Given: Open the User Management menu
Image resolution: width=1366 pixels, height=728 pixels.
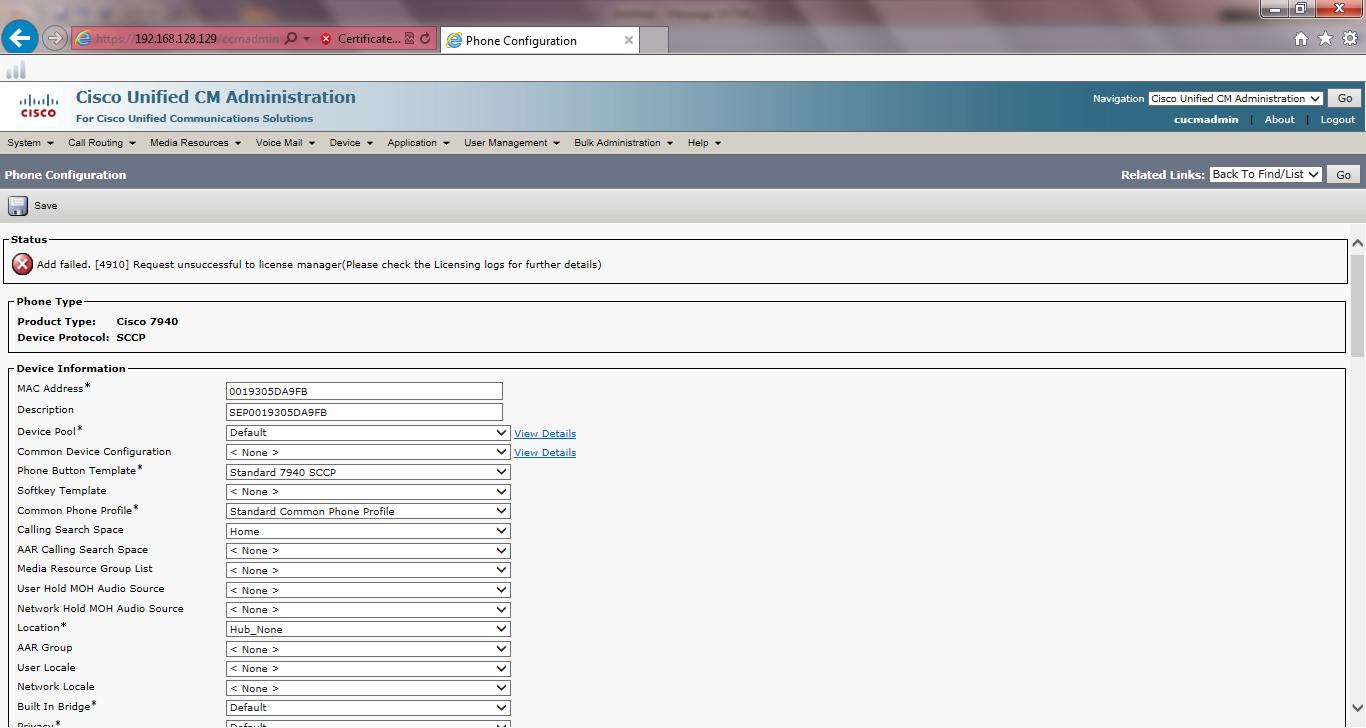Looking at the screenshot, I should coord(512,143).
